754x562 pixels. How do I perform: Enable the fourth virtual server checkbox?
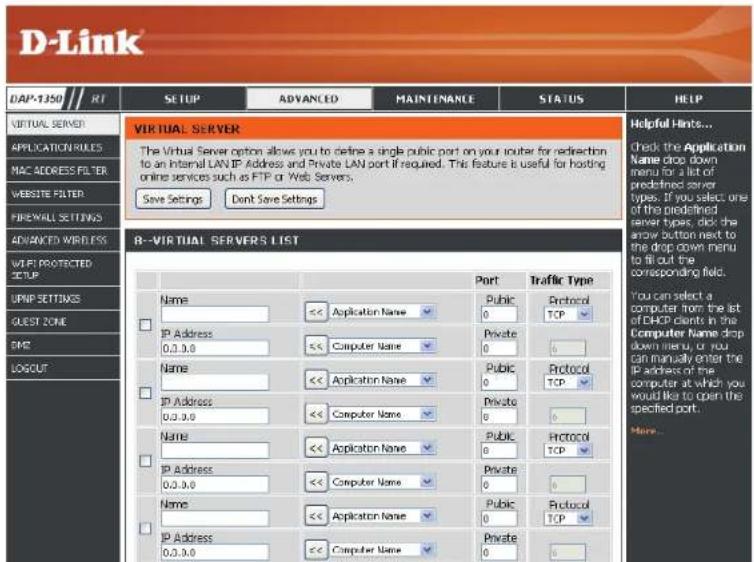(145, 529)
